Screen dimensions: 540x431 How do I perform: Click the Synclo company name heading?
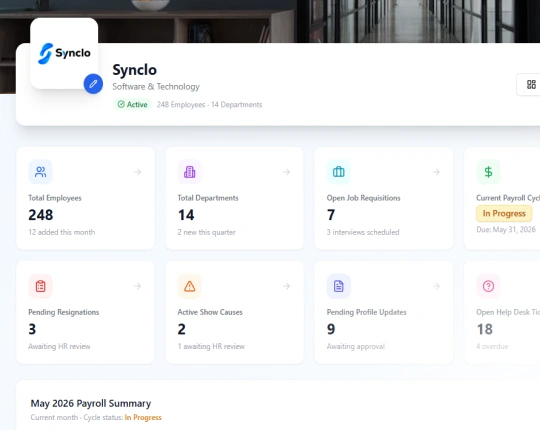pos(135,70)
